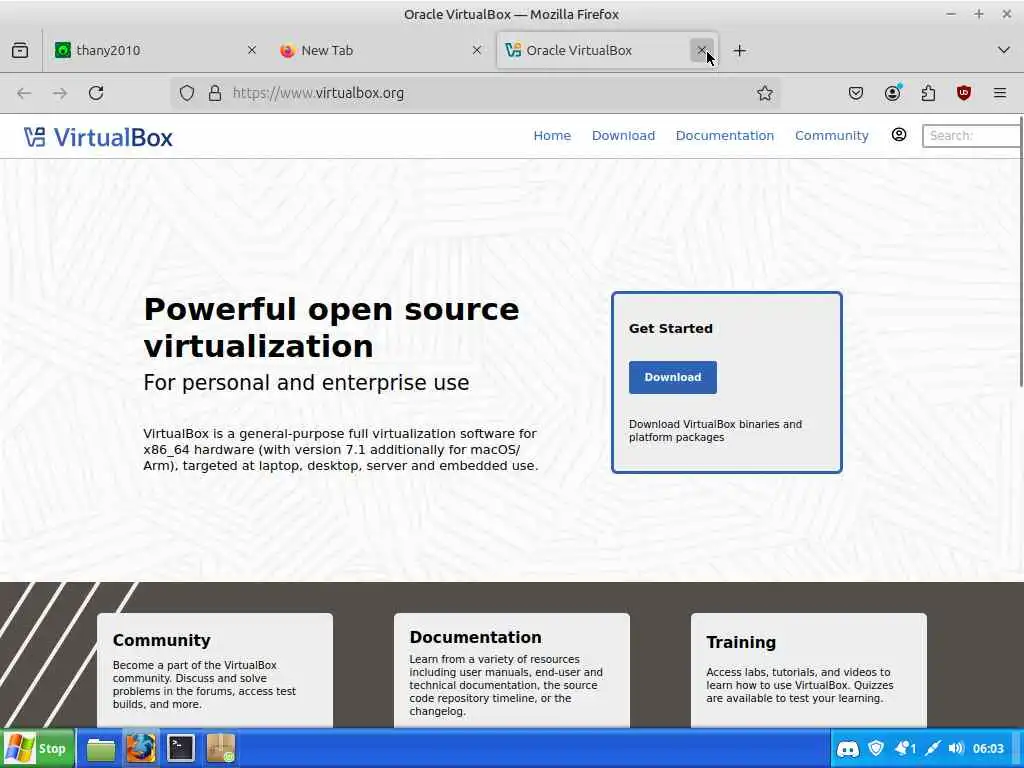This screenshot has height=768, width=1024.
Task: Open volume control speaker icon
Action: (x=956, y=748)
